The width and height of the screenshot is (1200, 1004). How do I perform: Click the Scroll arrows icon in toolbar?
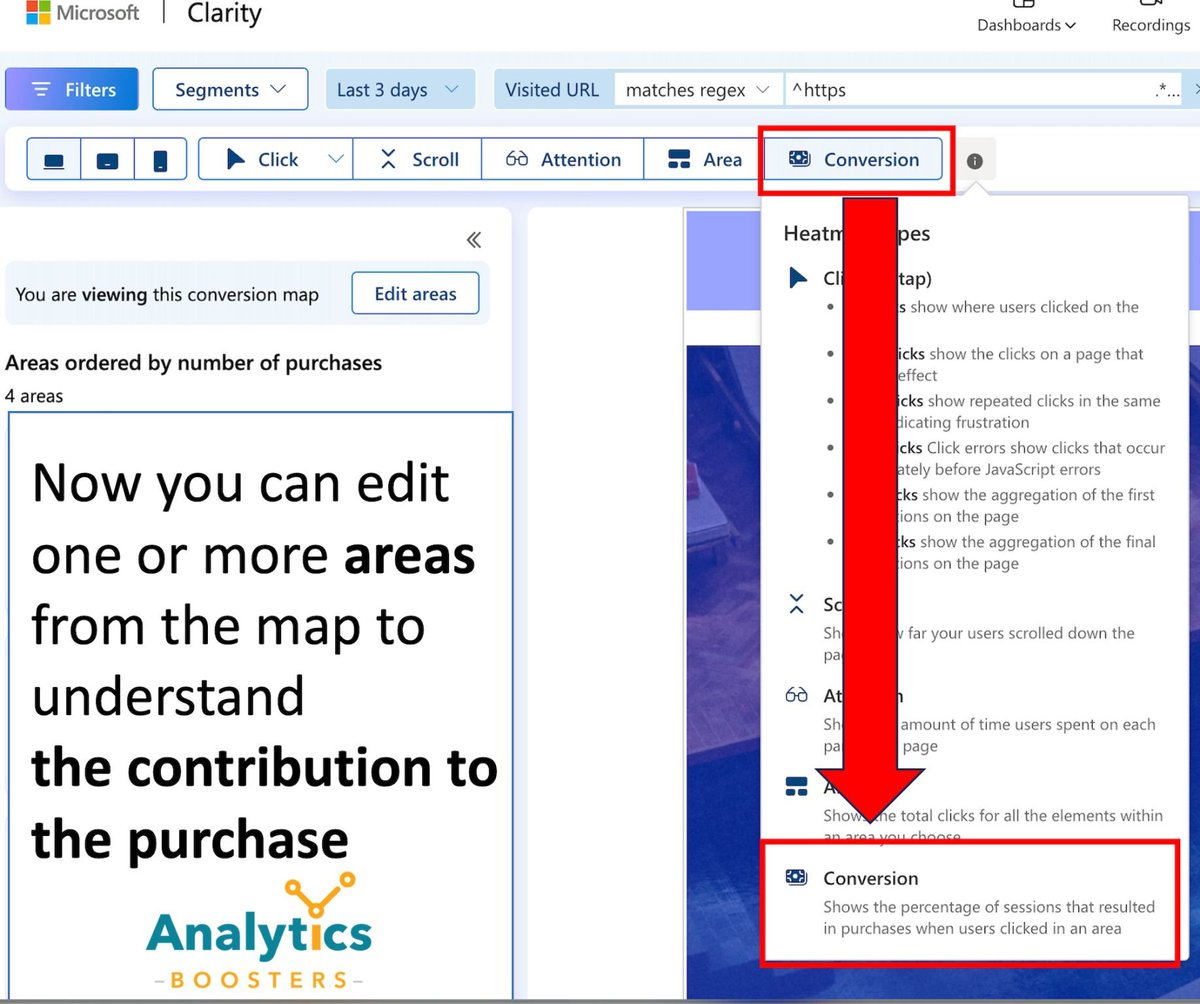pos(389,160)
